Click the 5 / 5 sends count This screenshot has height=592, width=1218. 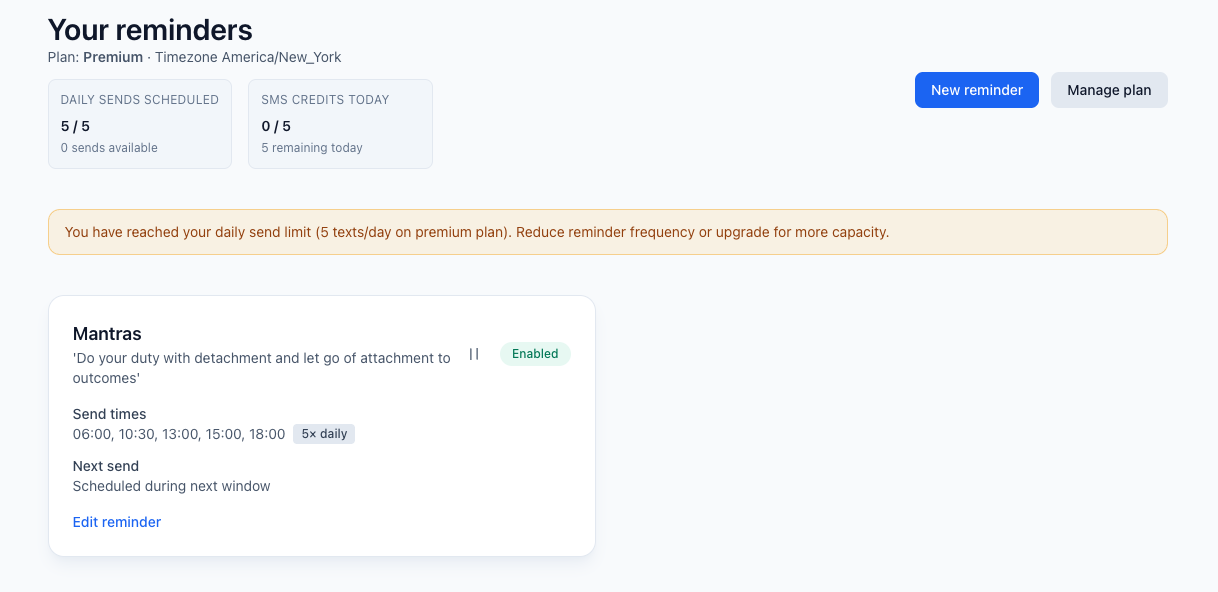point(75,126)
